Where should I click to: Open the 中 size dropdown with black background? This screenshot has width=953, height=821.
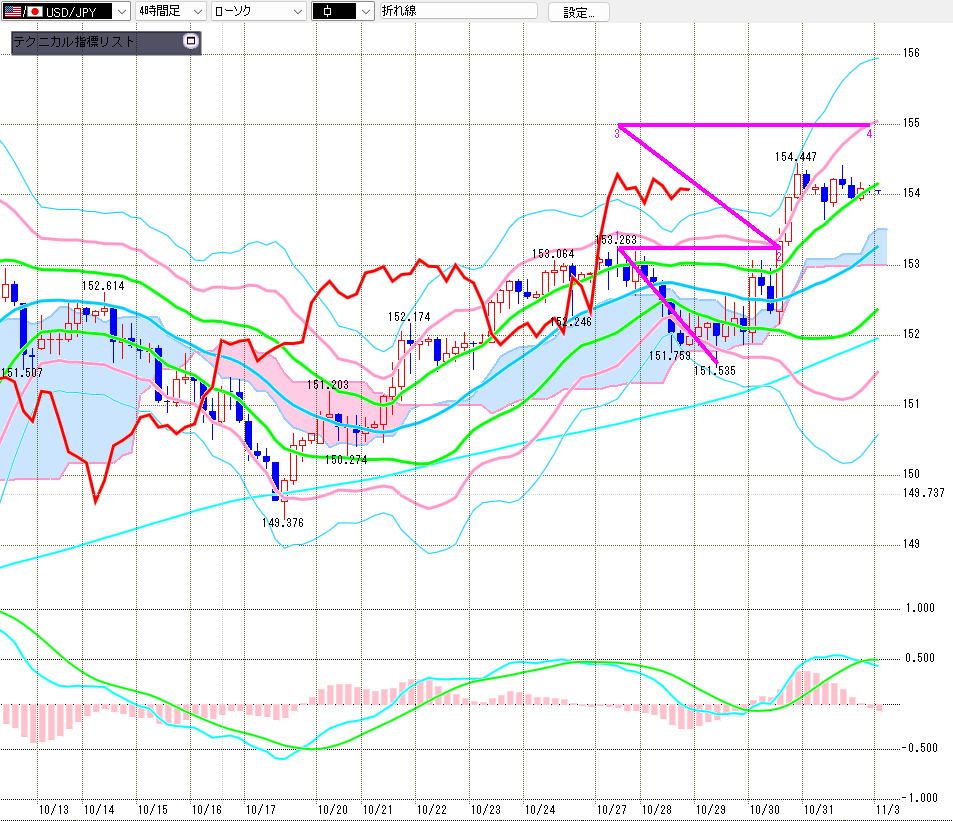coord(364,11)
